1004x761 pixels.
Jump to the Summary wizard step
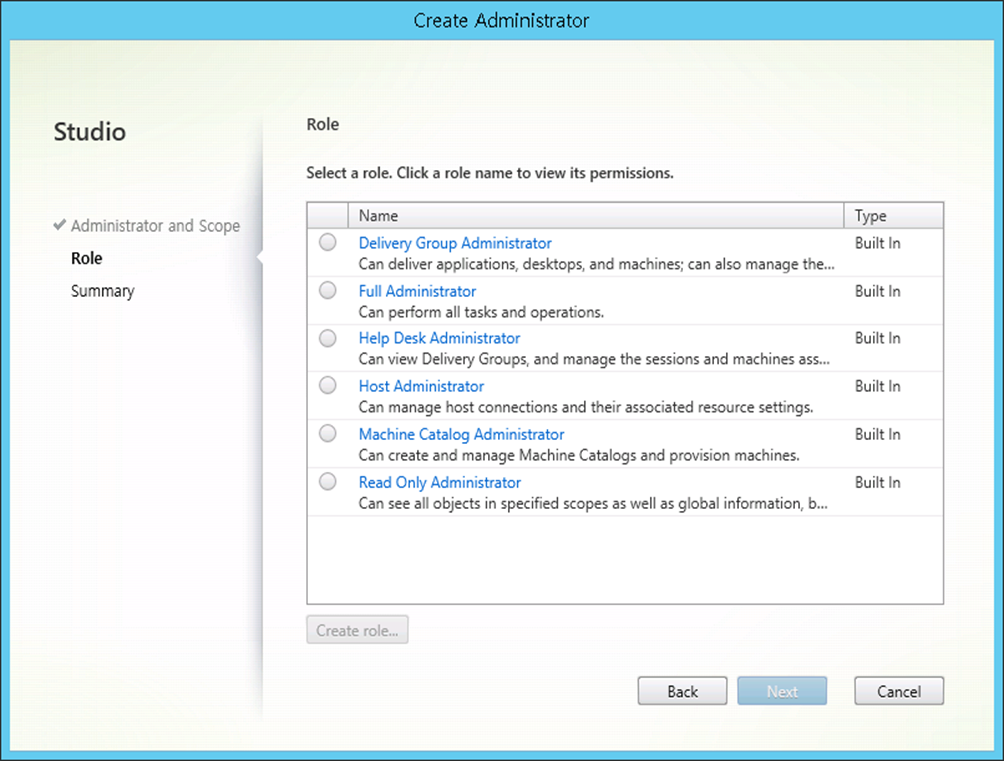[102, 291]
